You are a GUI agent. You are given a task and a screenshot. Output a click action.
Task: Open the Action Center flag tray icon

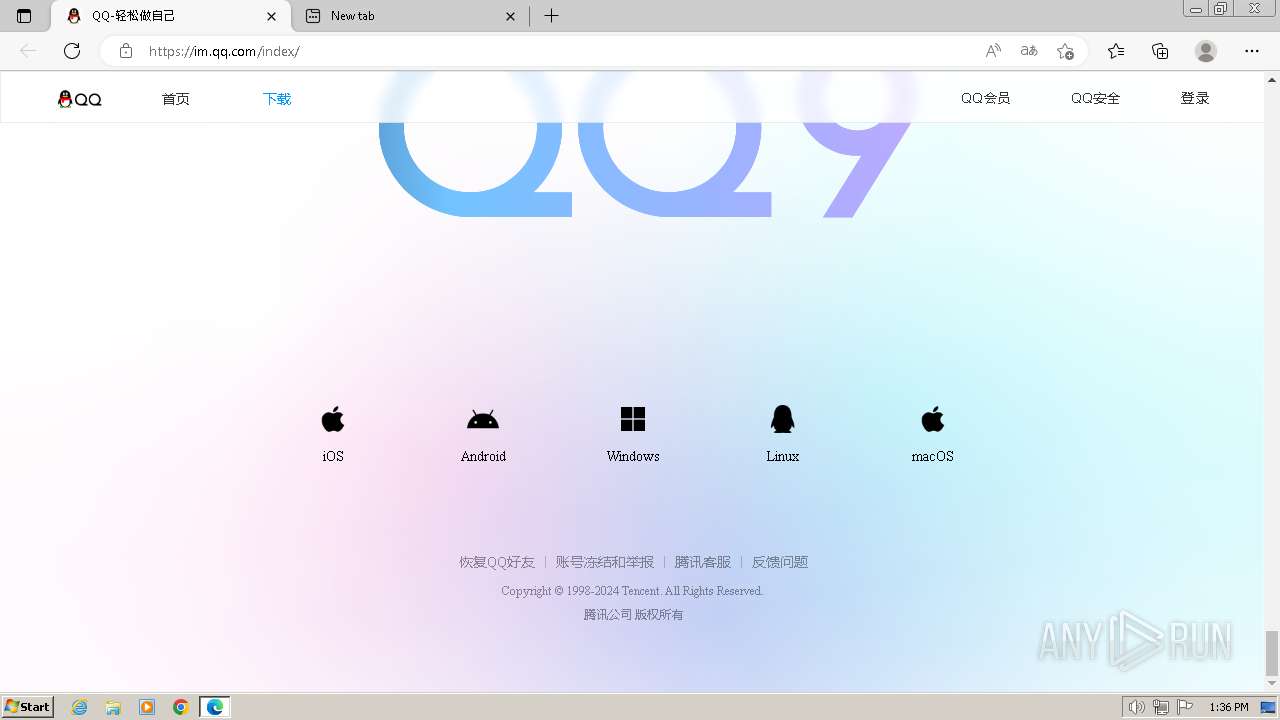point(1185,707)
